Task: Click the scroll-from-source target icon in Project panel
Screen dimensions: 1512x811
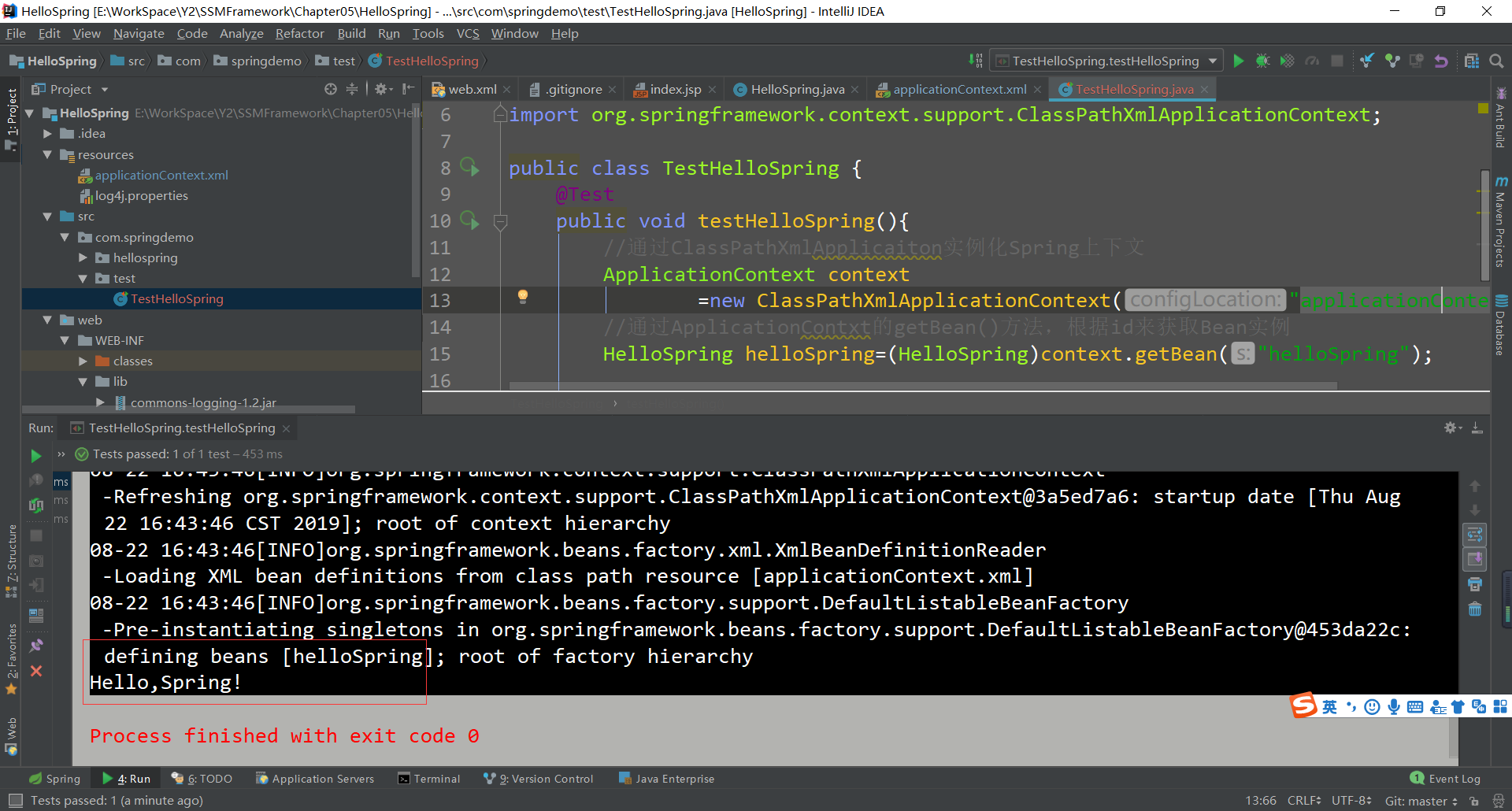Action: coord(331,89)
